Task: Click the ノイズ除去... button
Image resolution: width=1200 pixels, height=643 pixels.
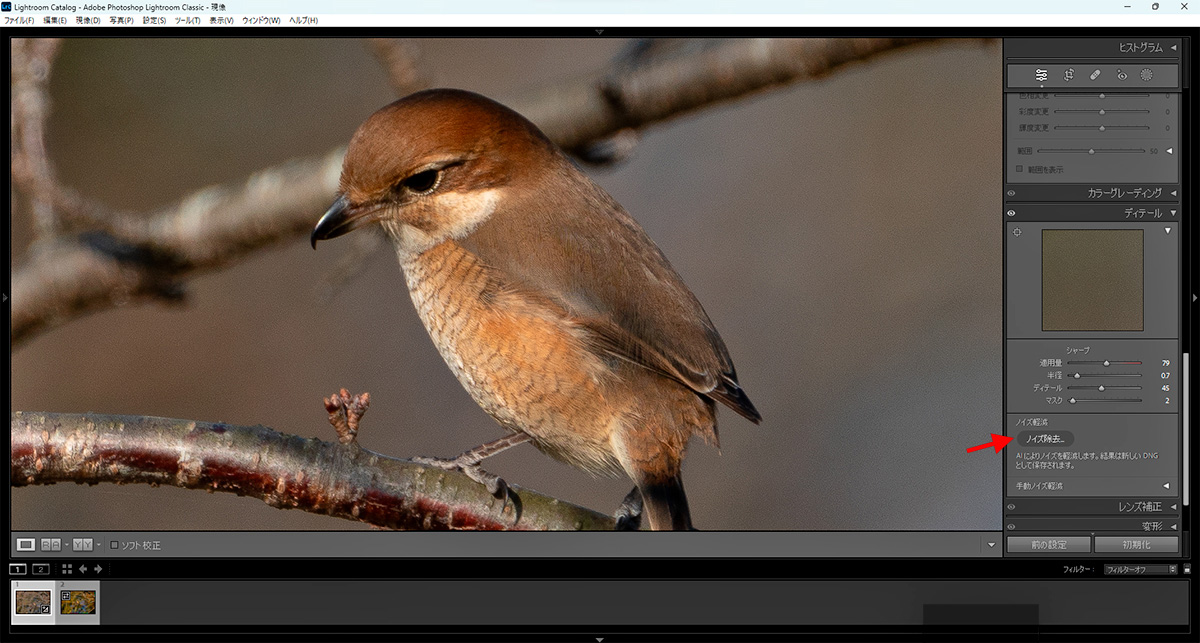Action: point(1045,439)
